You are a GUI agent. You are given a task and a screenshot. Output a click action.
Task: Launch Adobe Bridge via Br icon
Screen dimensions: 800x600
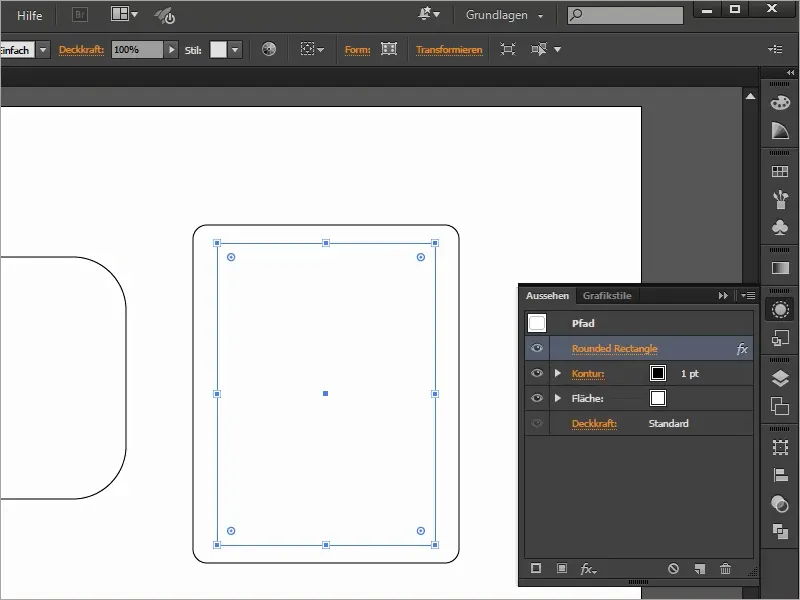[x=80, y=15]
